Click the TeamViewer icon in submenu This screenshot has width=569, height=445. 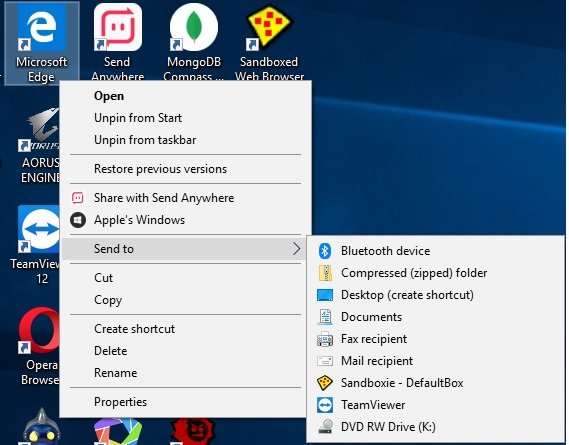click(x=325, y=405)
